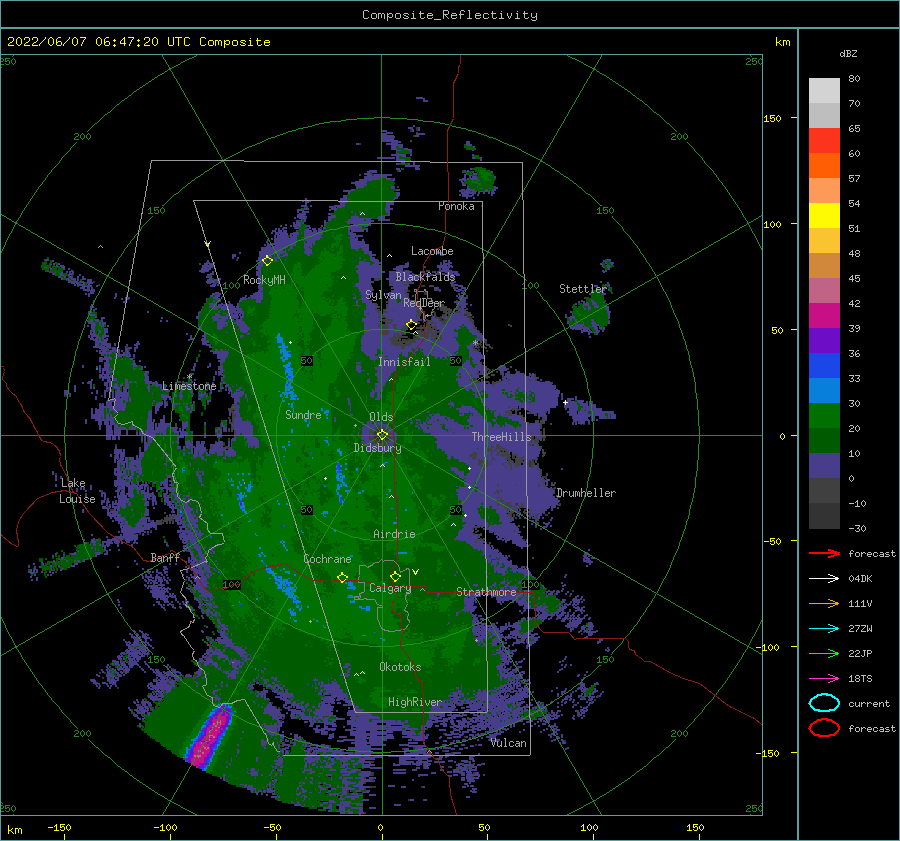The width and height of the screenshot is (900, 841).
Task: Select the Sundre label
Action: point(303,415)
